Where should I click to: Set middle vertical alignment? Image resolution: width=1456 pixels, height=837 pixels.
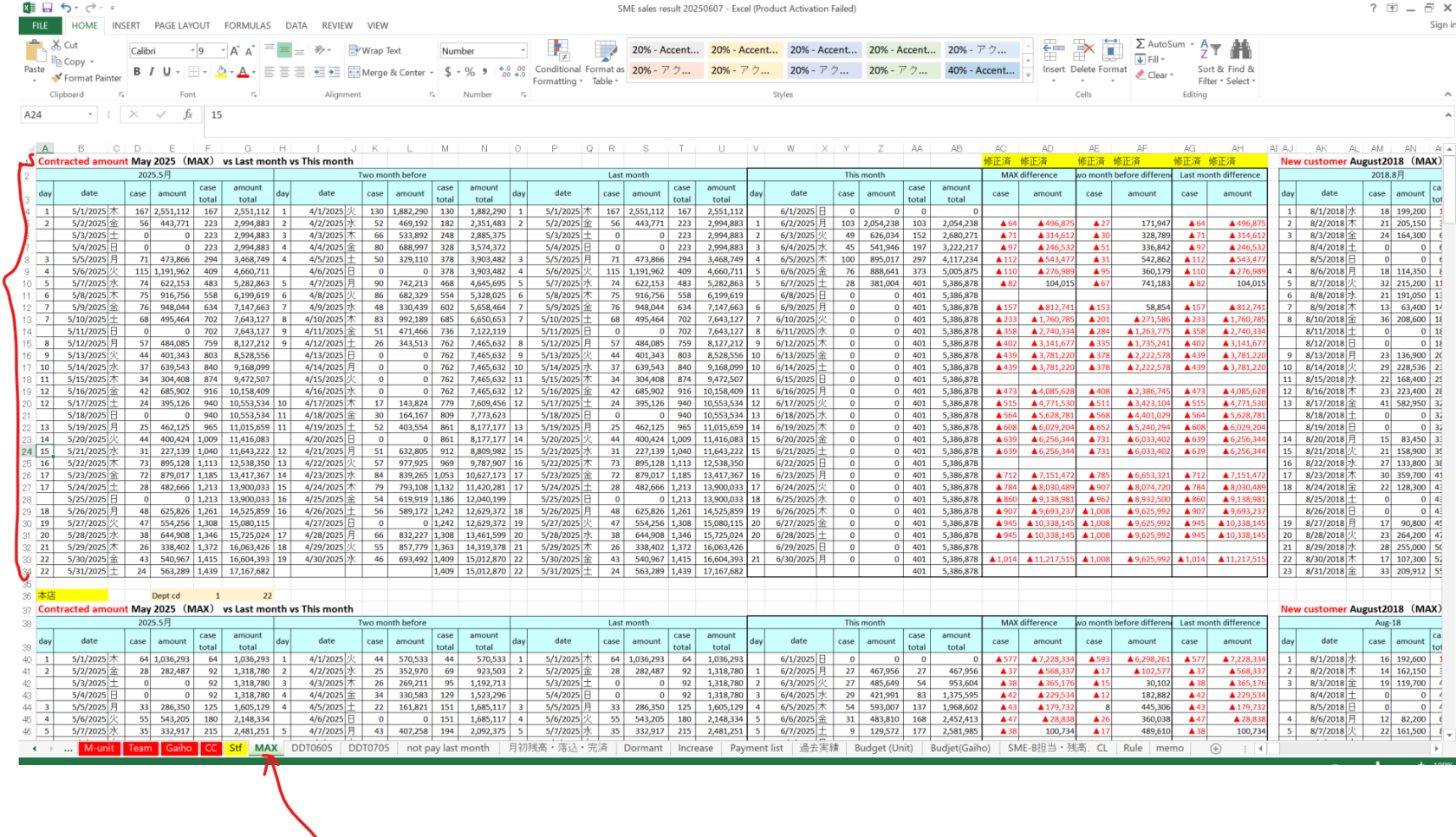point(284,50)
